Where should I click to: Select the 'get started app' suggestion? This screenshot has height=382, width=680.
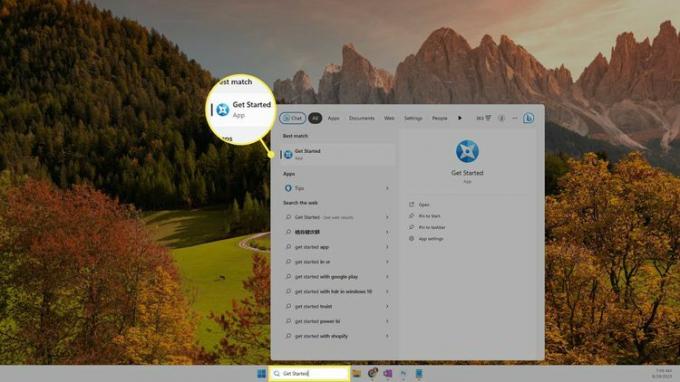[337, 247]
